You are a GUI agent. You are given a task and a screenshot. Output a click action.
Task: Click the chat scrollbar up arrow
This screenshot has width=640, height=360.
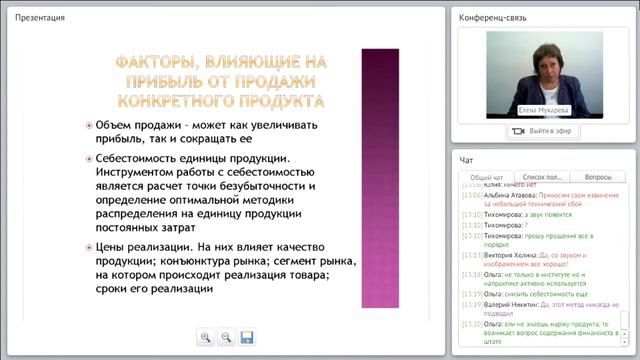click(x=624, y=334)
